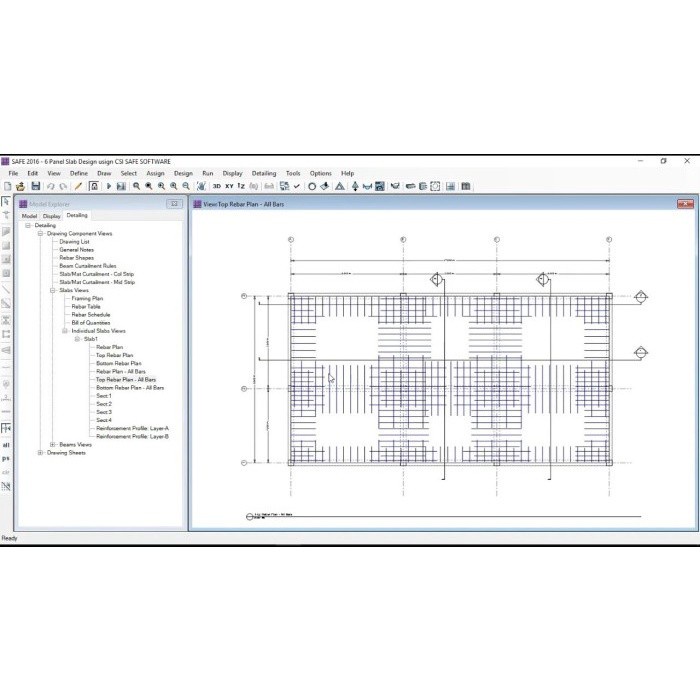Open the General Notes tree item
The image size is (700, 700).
click(76, 250)
